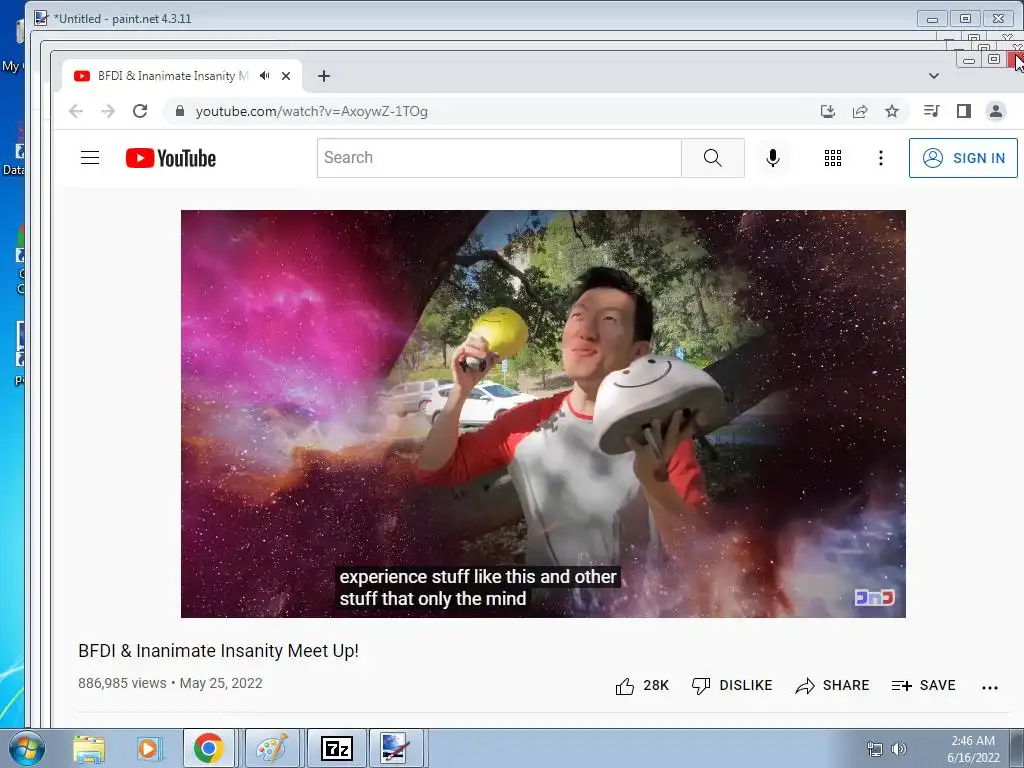This screenshot has height=768, width=1024.
Task: Like the video with thumbs up
Action: point(642,686)
